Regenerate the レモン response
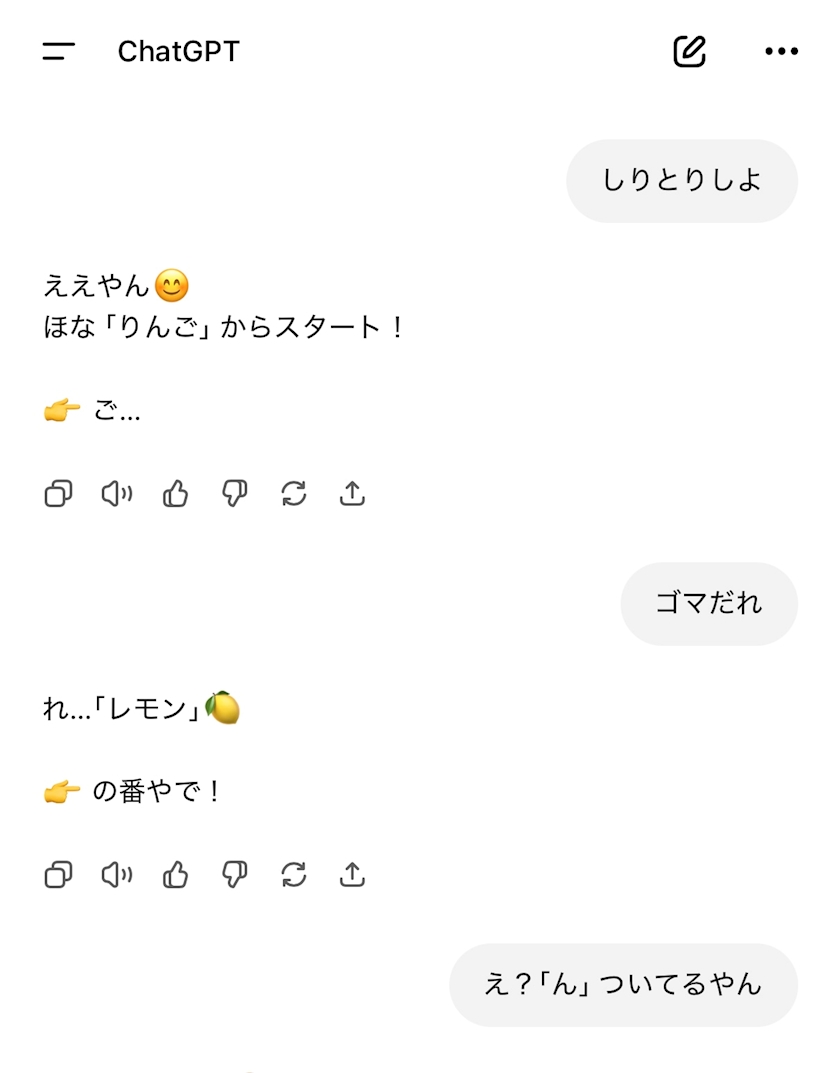The image size is (840, 1073). [293, 875]
